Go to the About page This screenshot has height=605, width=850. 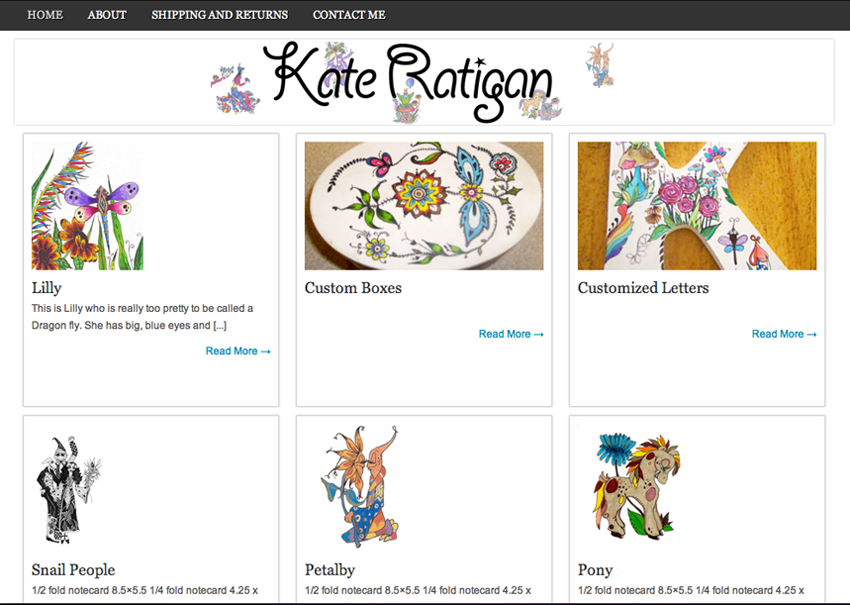(107, 15)
